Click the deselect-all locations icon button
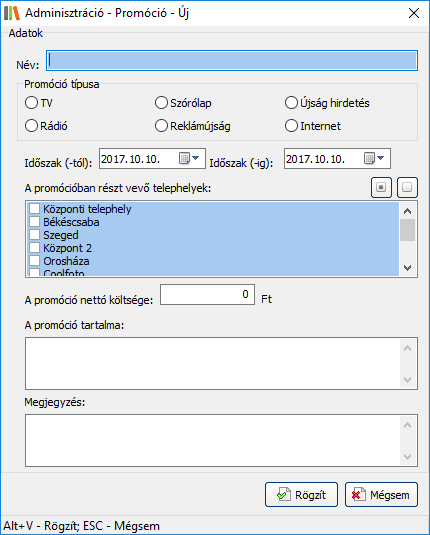Image resolution: width=430 pixels, height=535 pixels. 407,187
